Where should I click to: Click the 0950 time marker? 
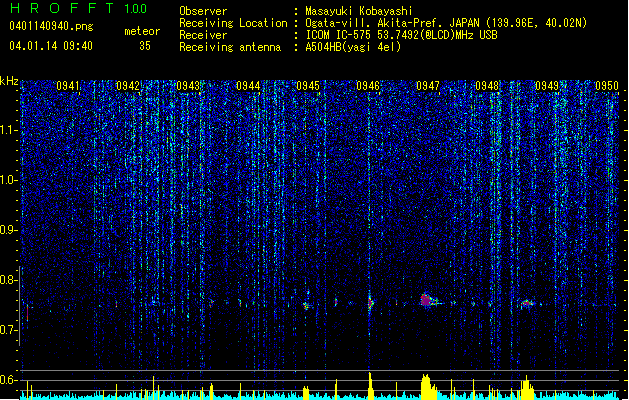[607, 86]
